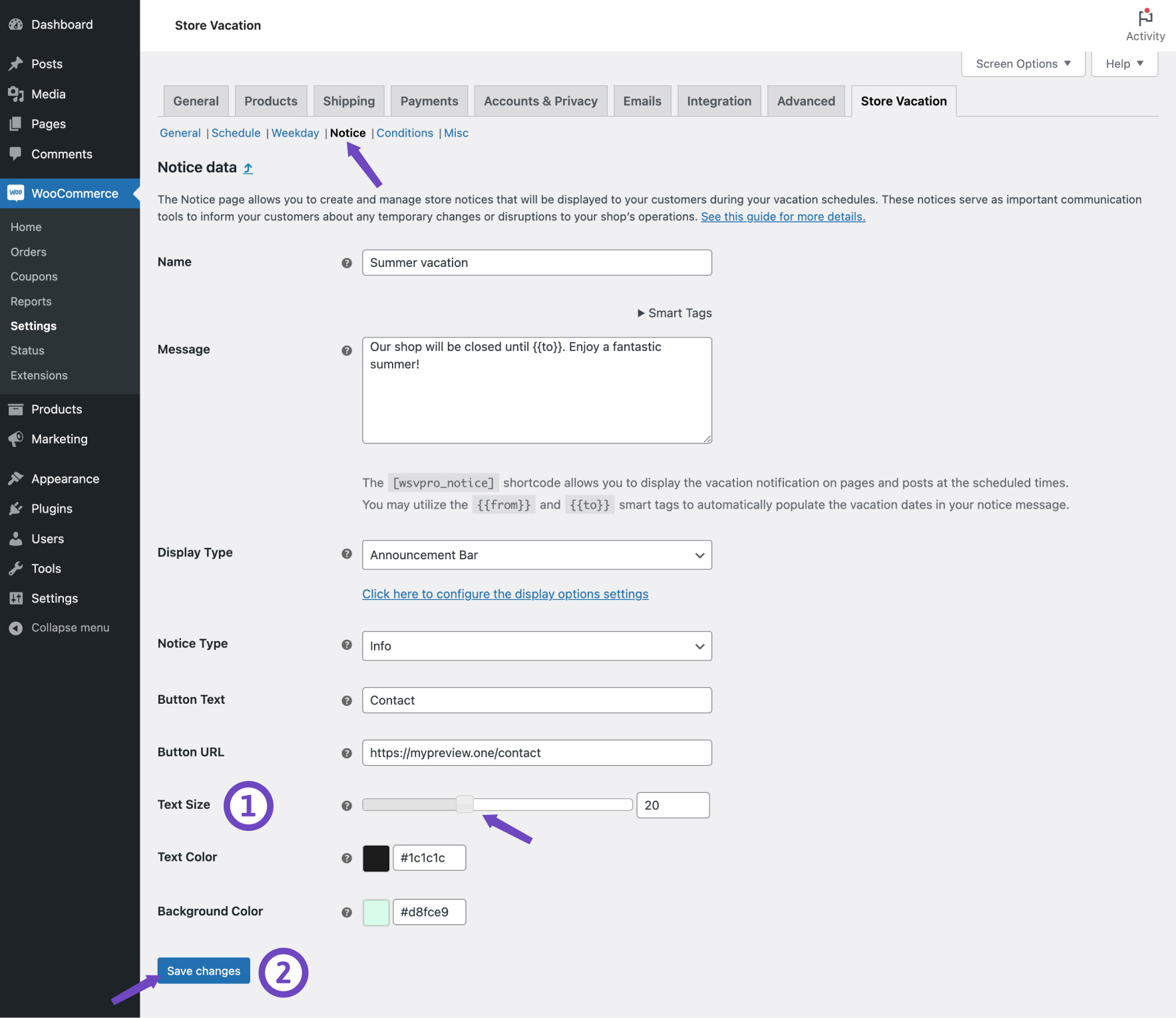Expand the Smart Tags section
1176x1018 pixels.
tap(674, 312)
